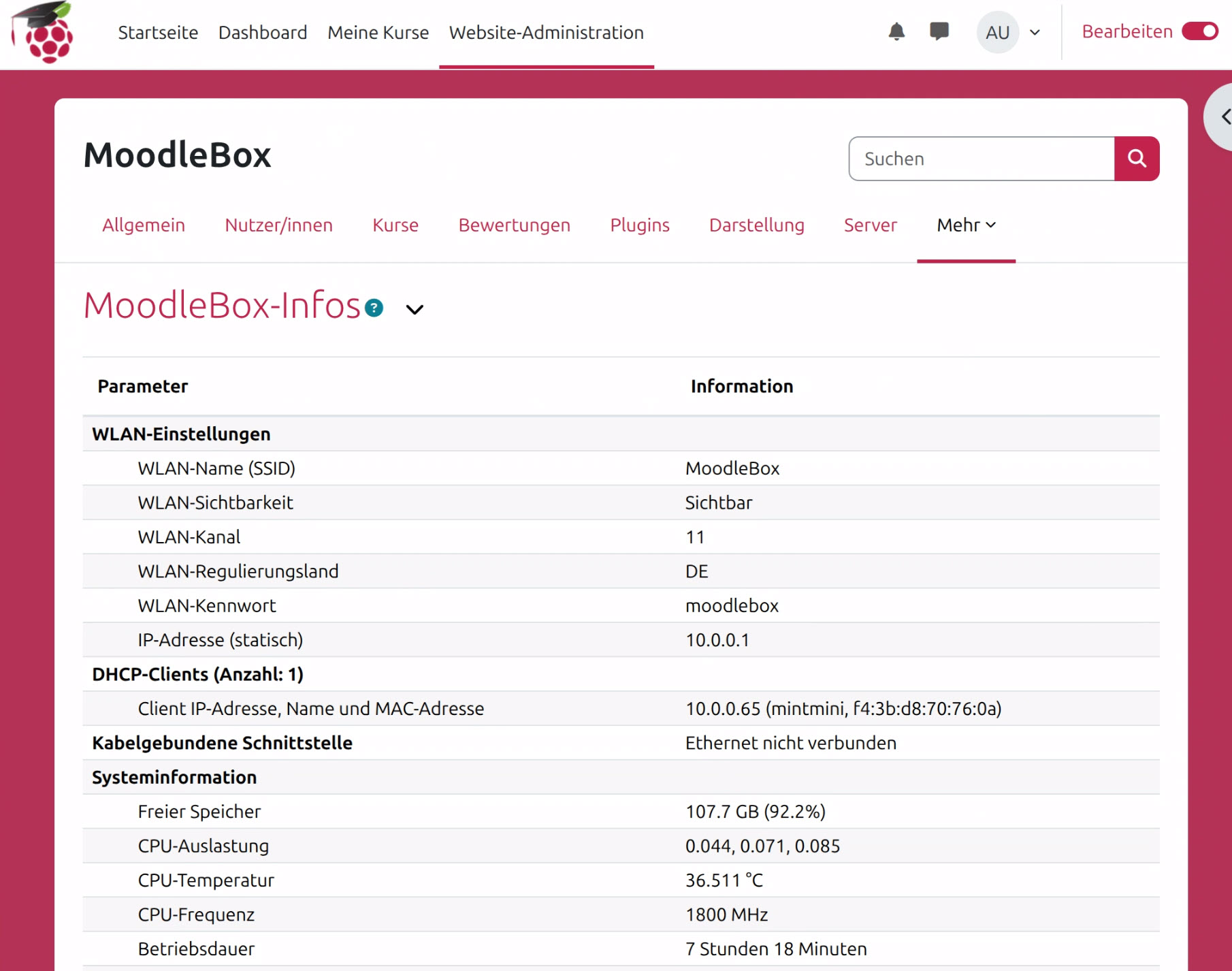Viewport: 1232px width, 971px height.
Task: Click the DHCP-Clients (Anzahl: 1) row
Action: point(621,674)
